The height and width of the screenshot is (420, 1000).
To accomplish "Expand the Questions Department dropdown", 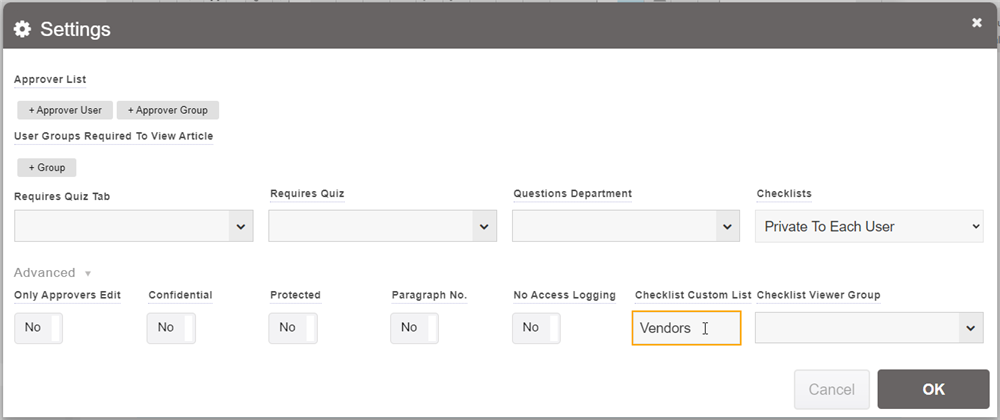I will pyautogui.click(x=626, y=227).
